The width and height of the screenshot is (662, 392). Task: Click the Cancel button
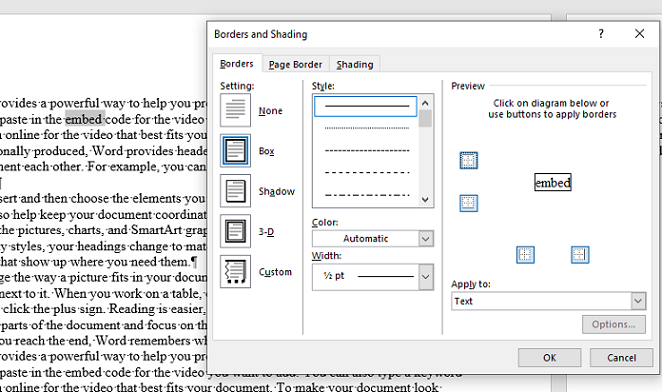[621, 358]
